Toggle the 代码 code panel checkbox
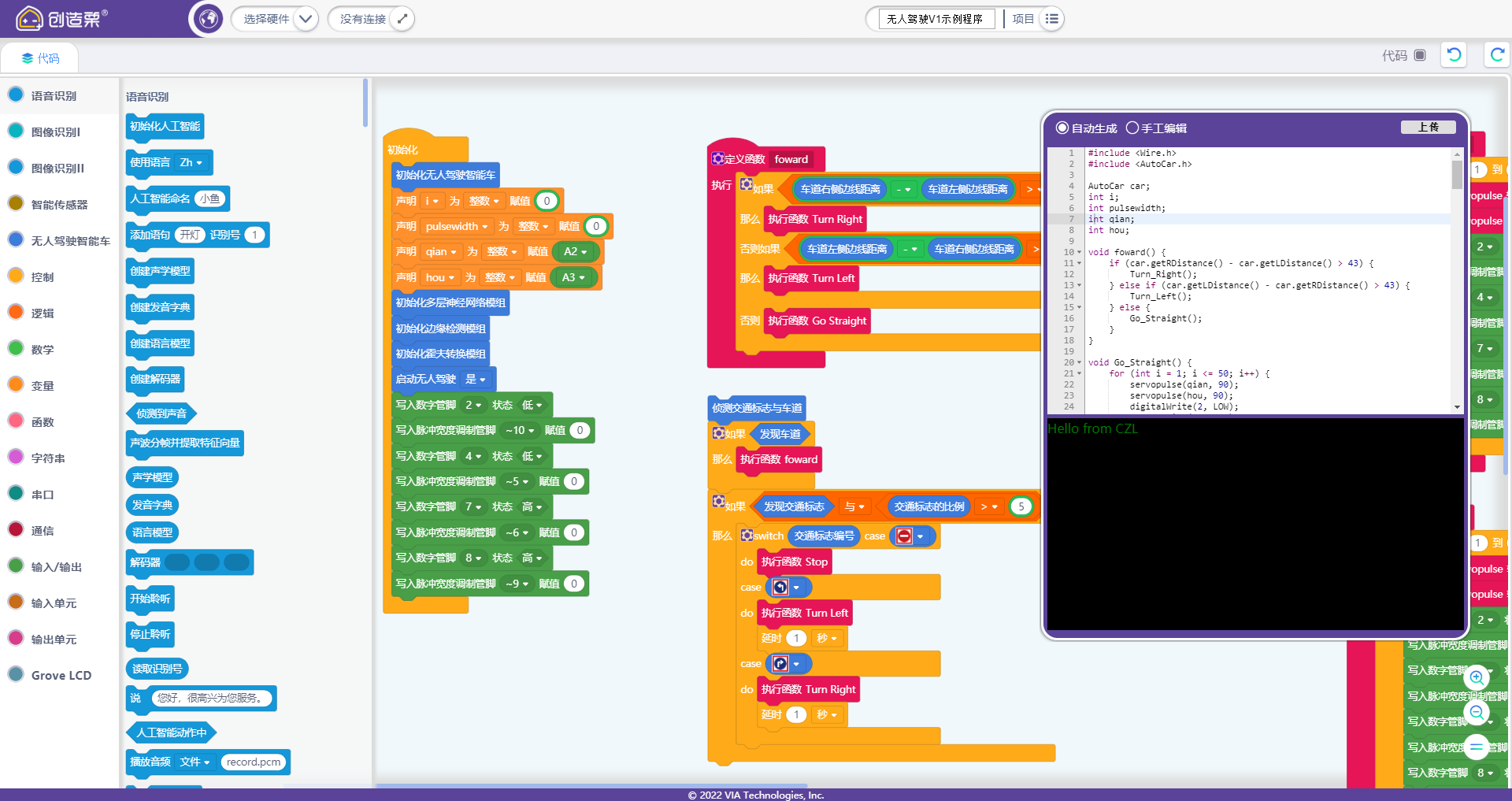Image resolution: width=1512 pixels, height=801 pixels. (1420, 55)
